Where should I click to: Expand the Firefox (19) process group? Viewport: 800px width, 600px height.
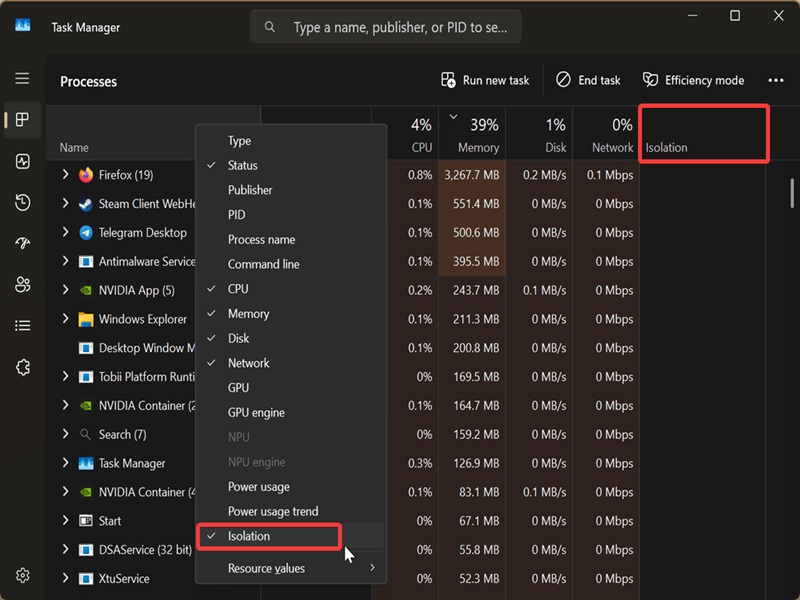65,175
